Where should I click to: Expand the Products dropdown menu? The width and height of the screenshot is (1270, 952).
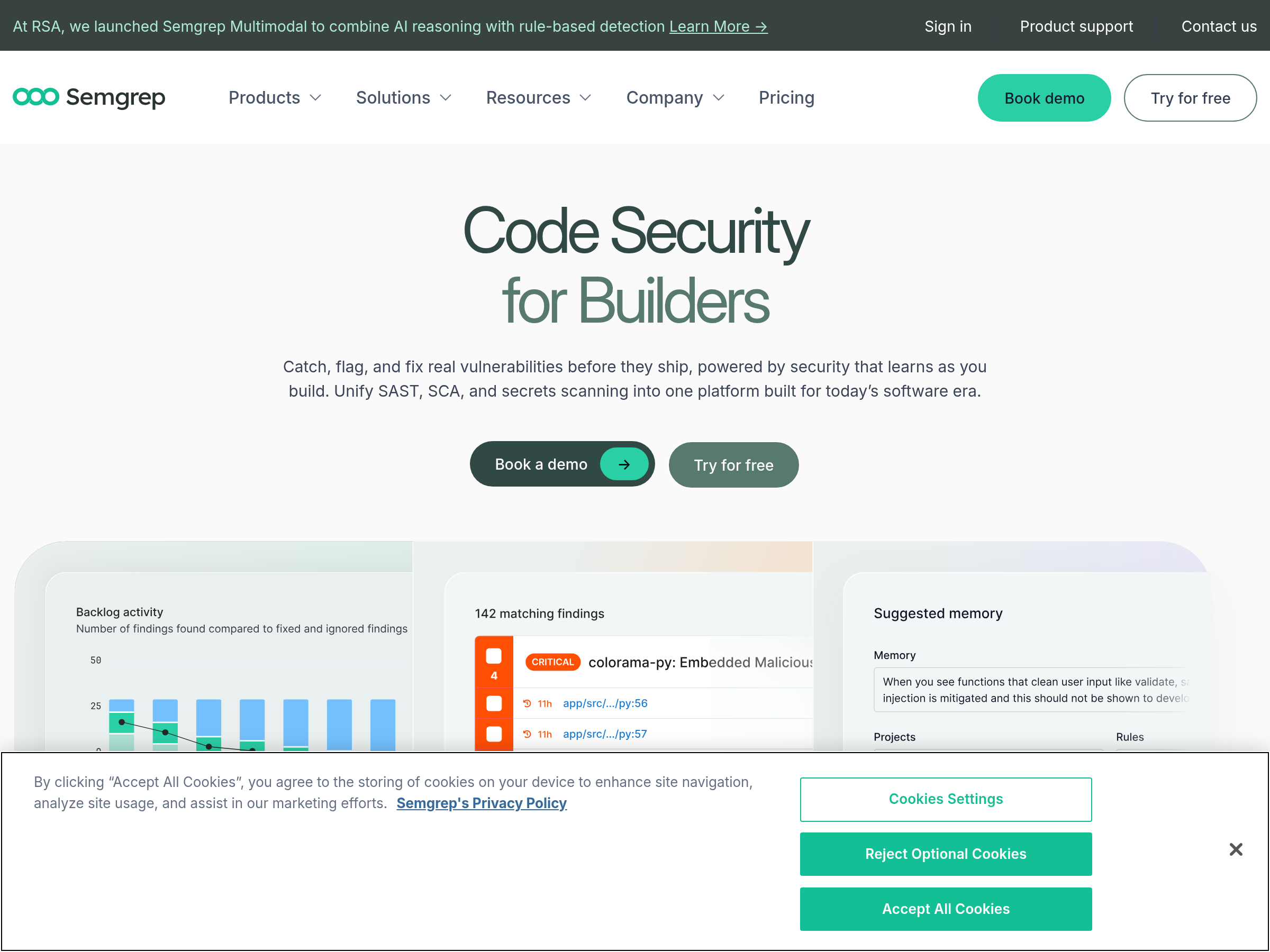tap(275, 97)
